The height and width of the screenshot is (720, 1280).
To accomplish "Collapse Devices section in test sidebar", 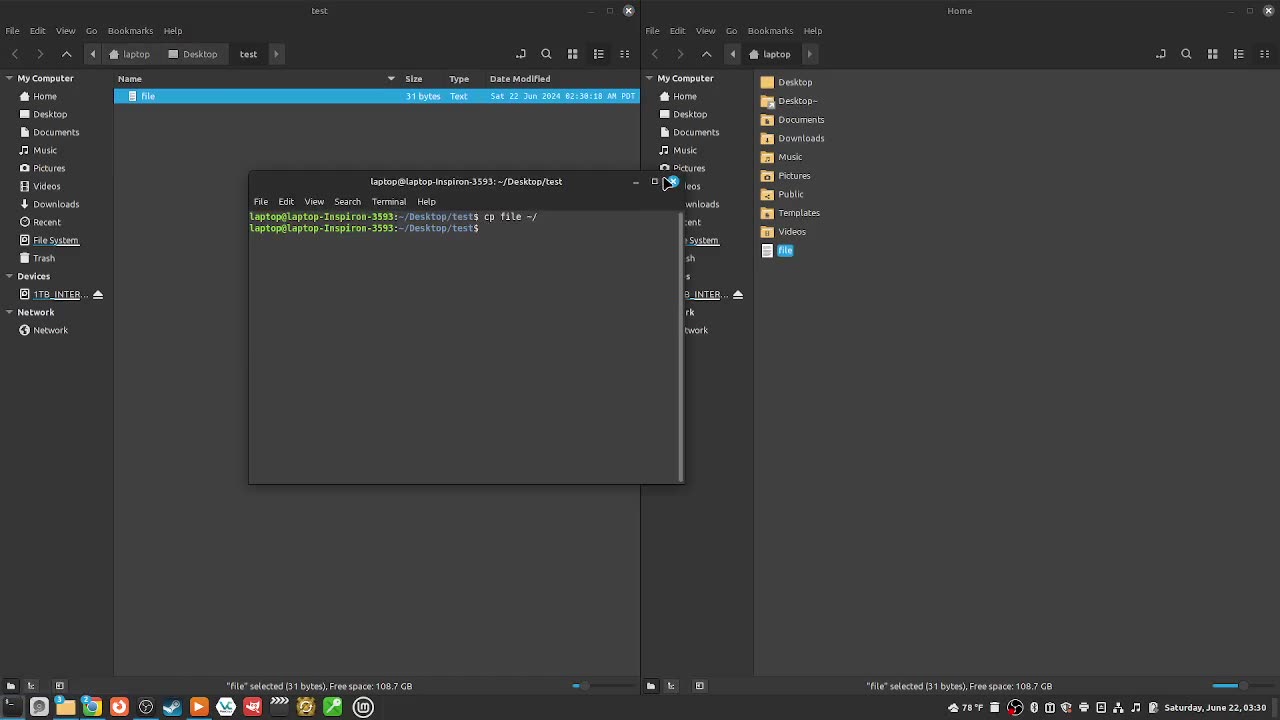I will [x=9, y=276].
